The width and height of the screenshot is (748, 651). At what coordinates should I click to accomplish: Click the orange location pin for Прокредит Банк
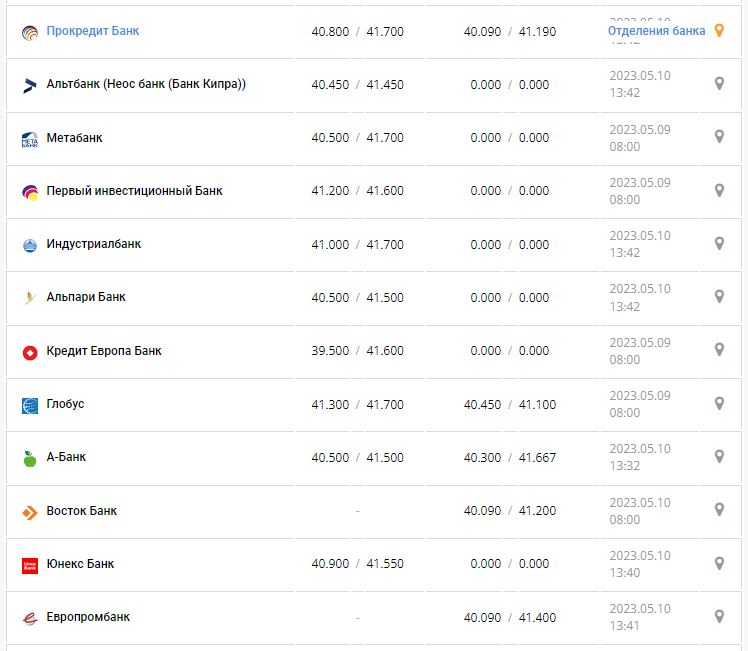pos(718,31)
